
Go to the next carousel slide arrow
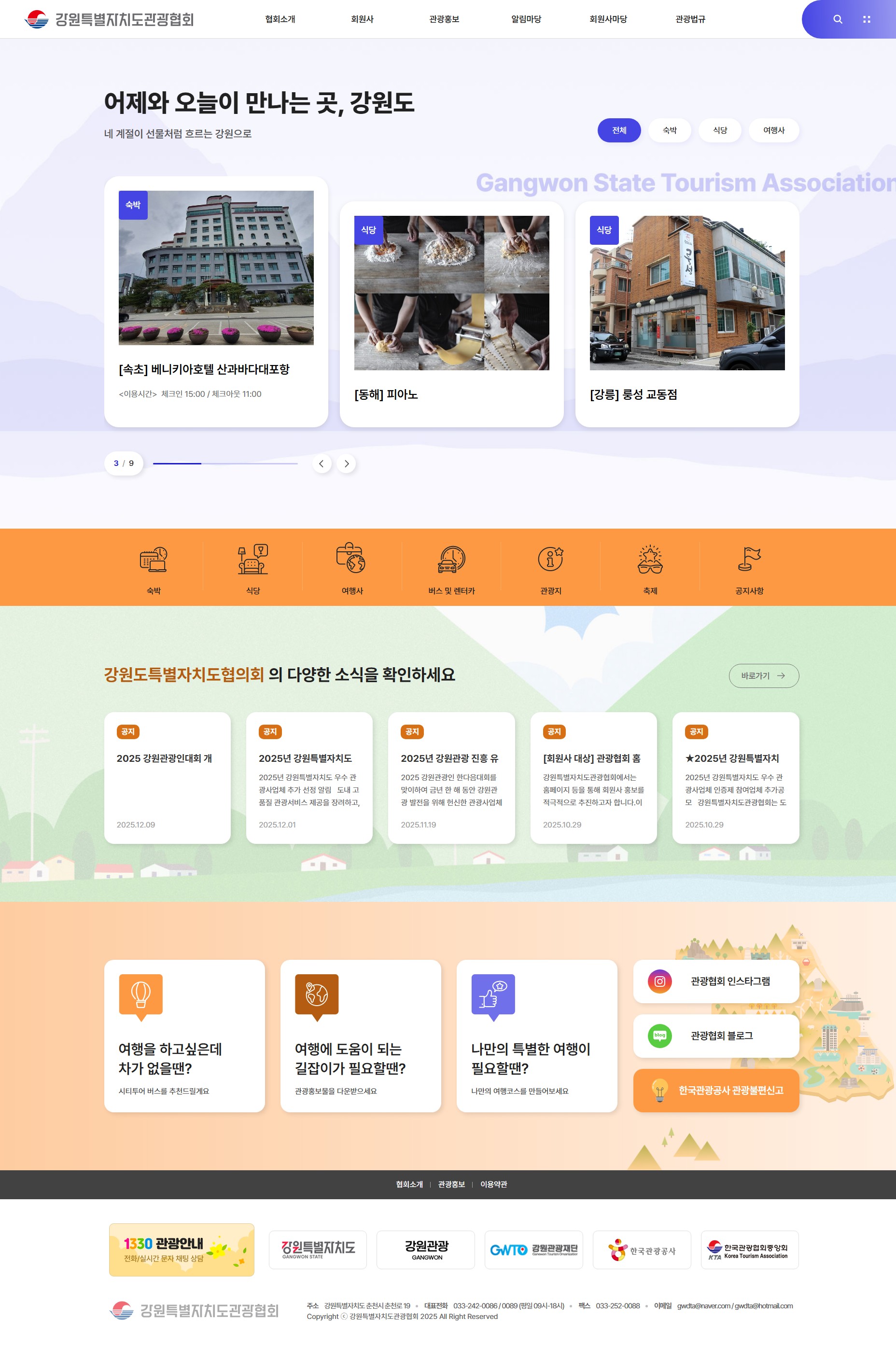tap(346, 463)
